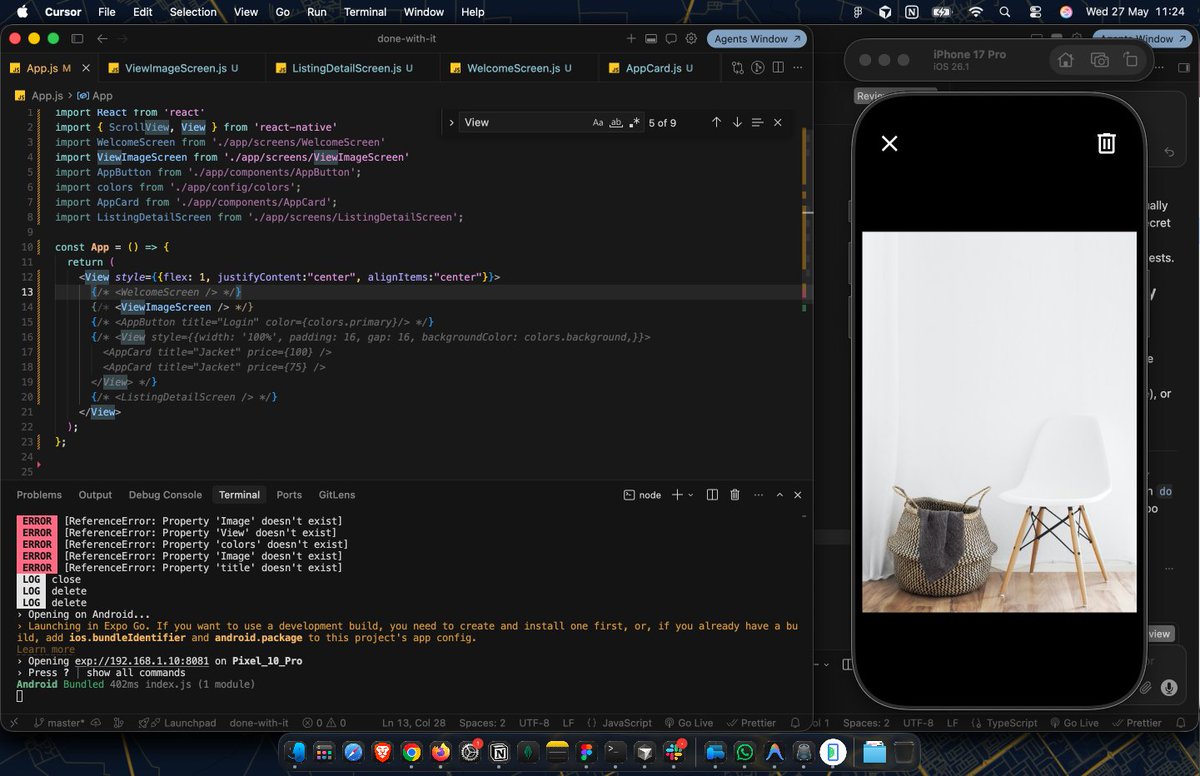
Task: Take a simulator screenshot with the camera icon
Action: (x=1099, y=60)
